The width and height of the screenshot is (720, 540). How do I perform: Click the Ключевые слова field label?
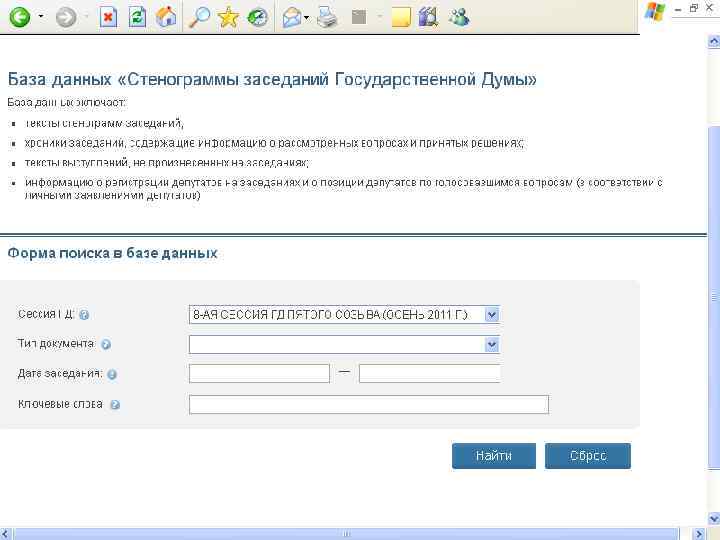[x=60, y=404]
